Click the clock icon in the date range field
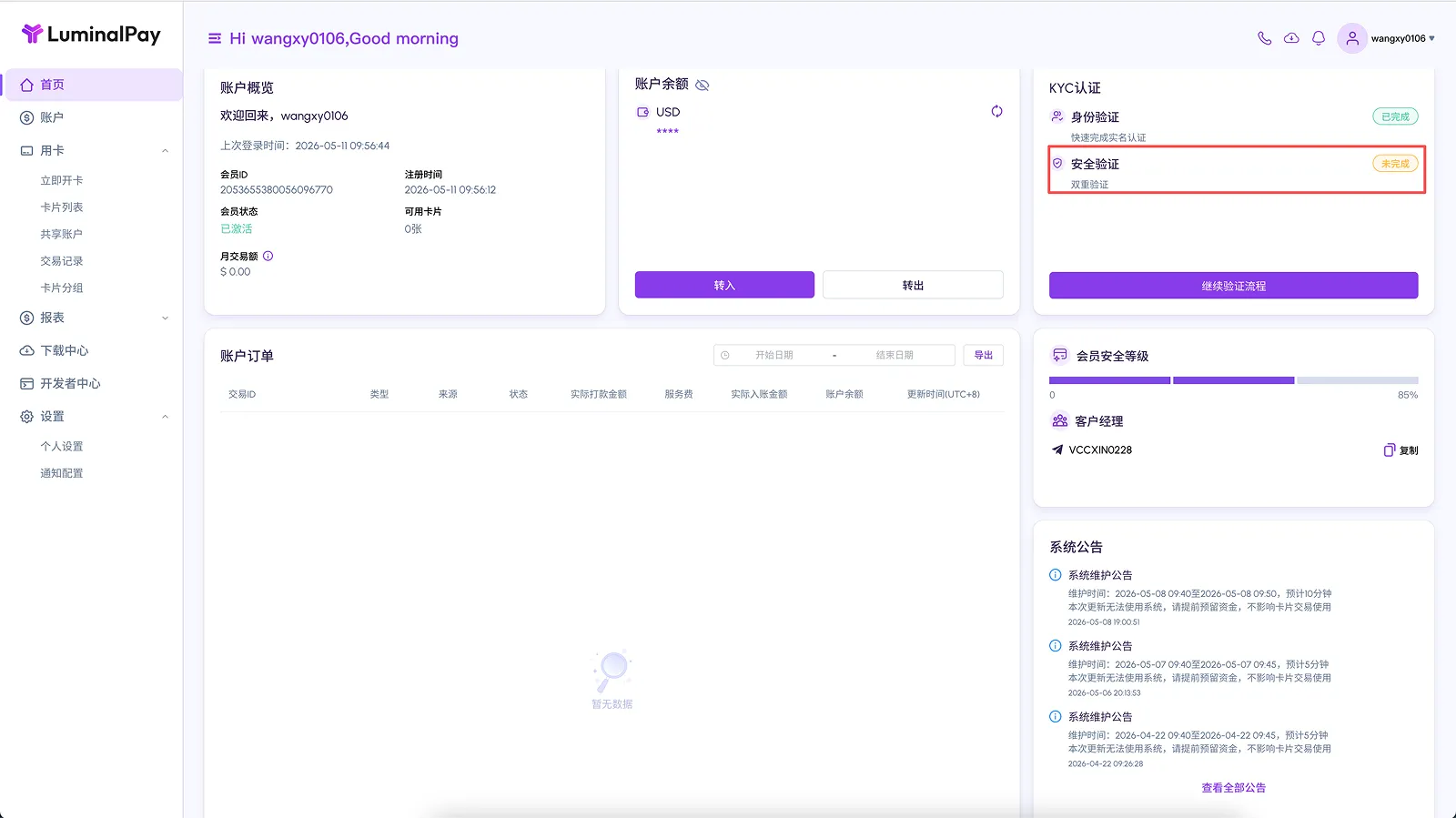 [x=725, y=355]
